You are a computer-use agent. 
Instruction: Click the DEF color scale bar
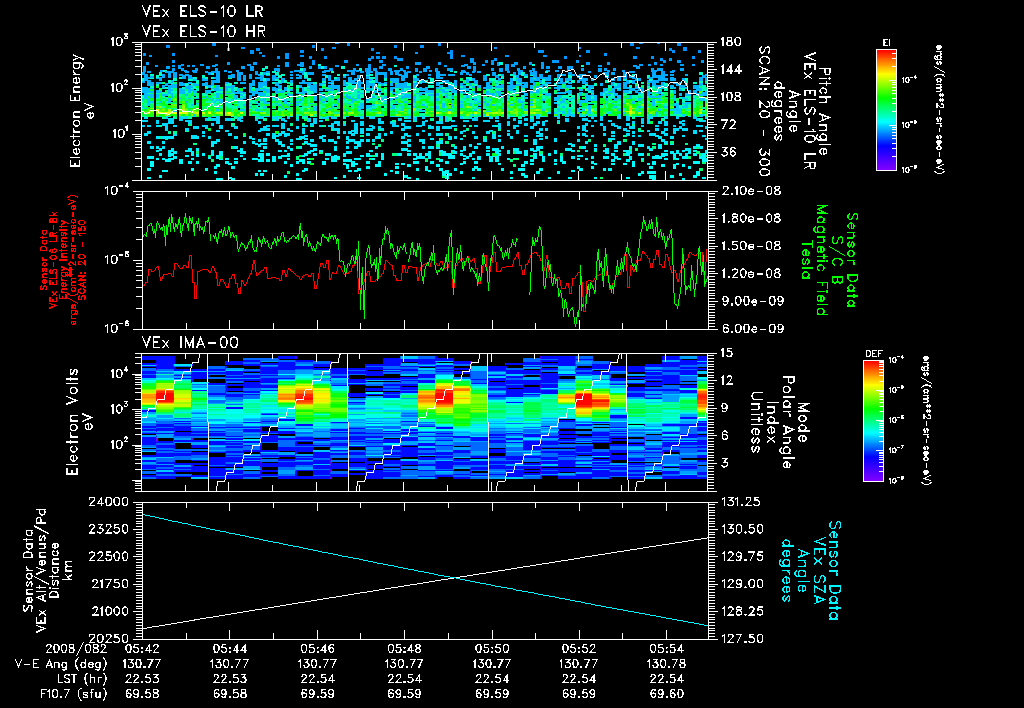pos(874,420)
